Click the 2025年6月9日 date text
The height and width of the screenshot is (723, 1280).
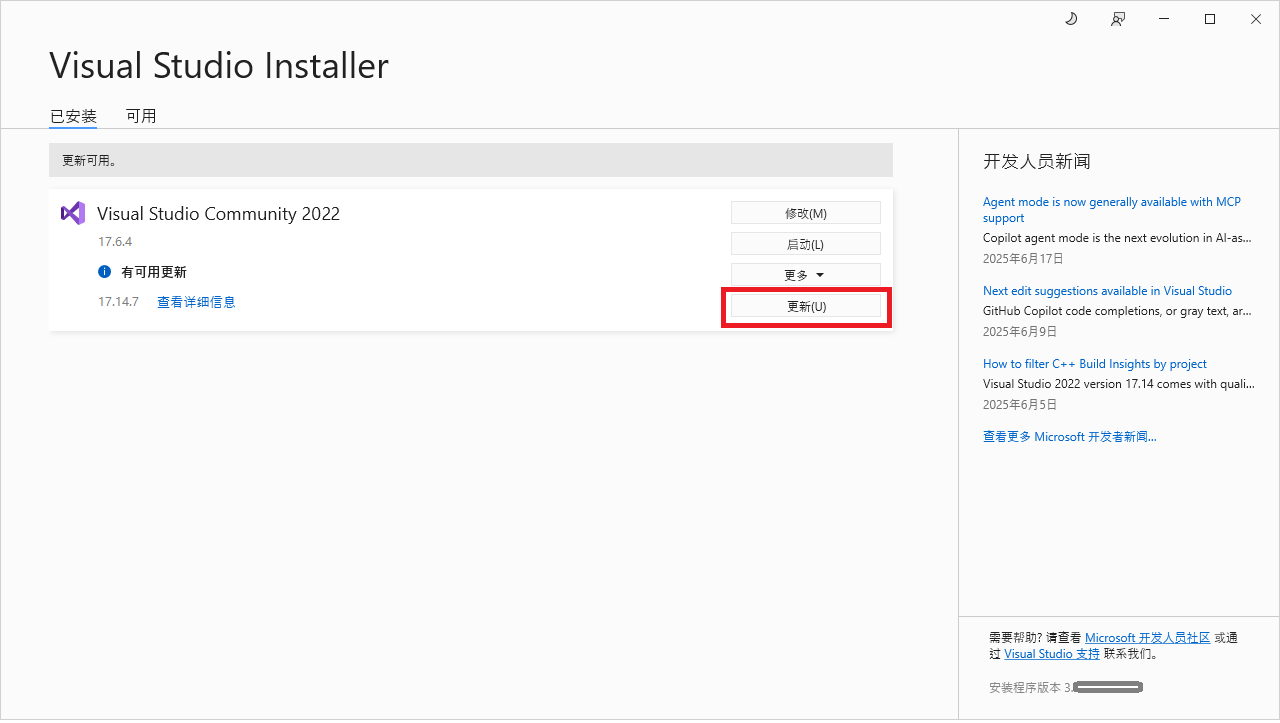pyautogui.click(x=1020, y=331)
